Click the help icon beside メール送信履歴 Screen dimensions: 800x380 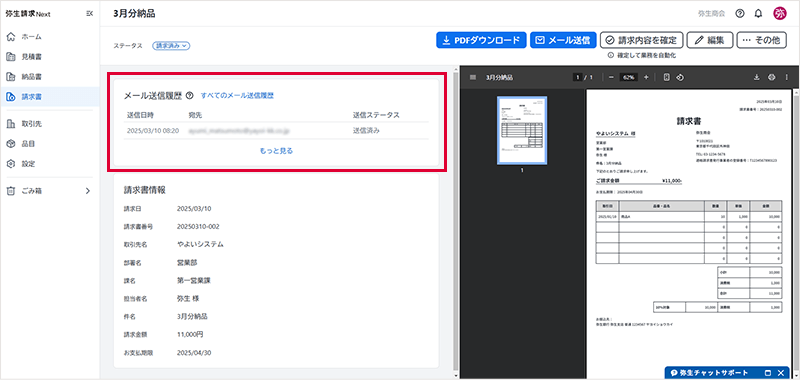(190, 95)
